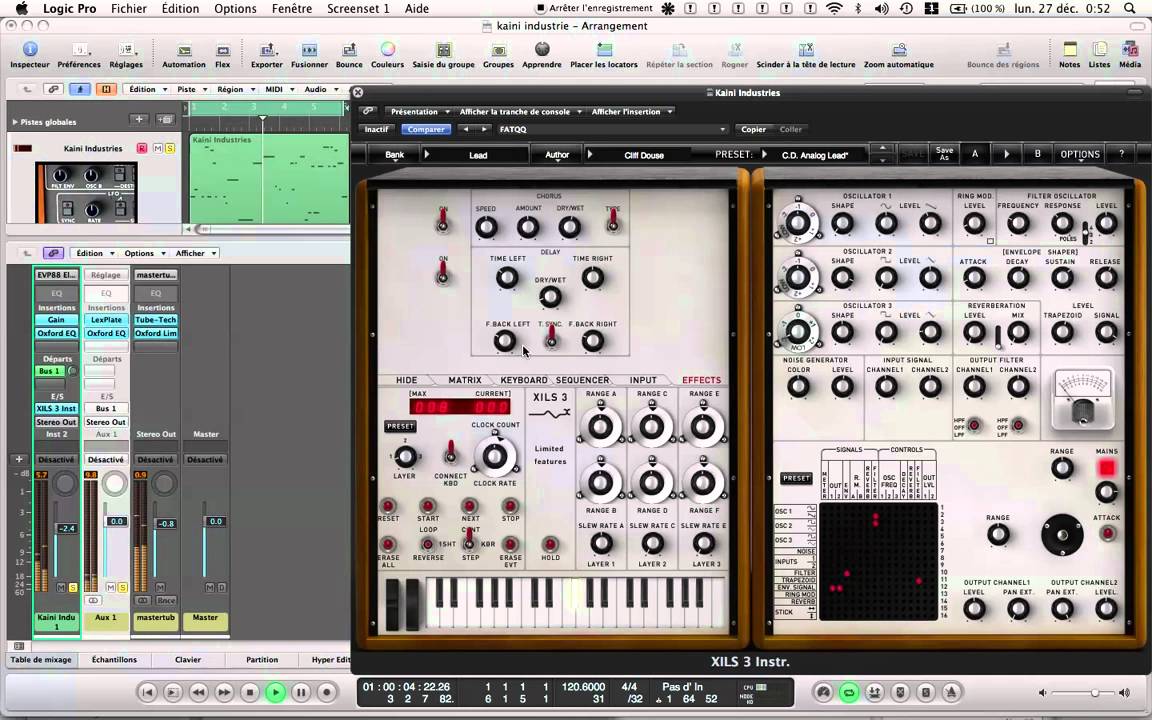Image resolution: width=1152 pixels, height=720 pixels.
Task: Open the Bank selector dropdown
Action: [x=395, y=155]
